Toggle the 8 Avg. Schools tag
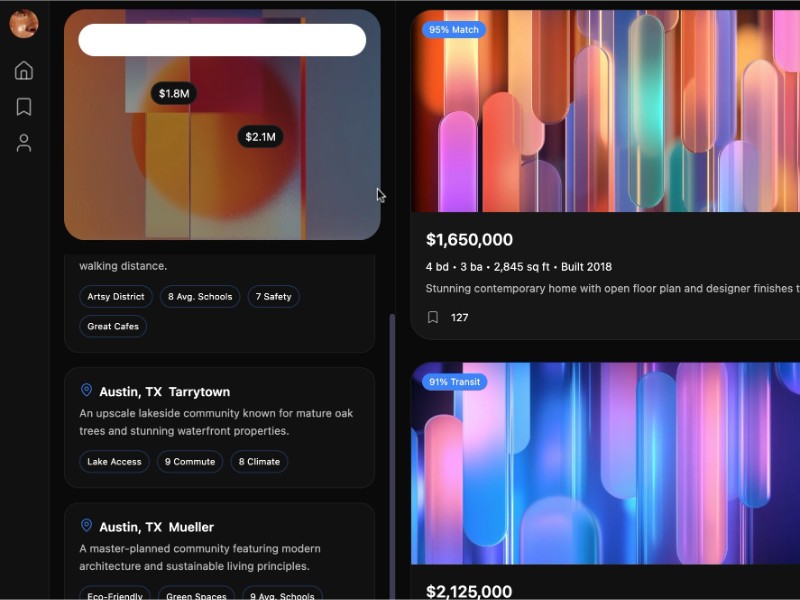Image resolution: width=800 pixels, height=600 pixels. pos(200,297)
